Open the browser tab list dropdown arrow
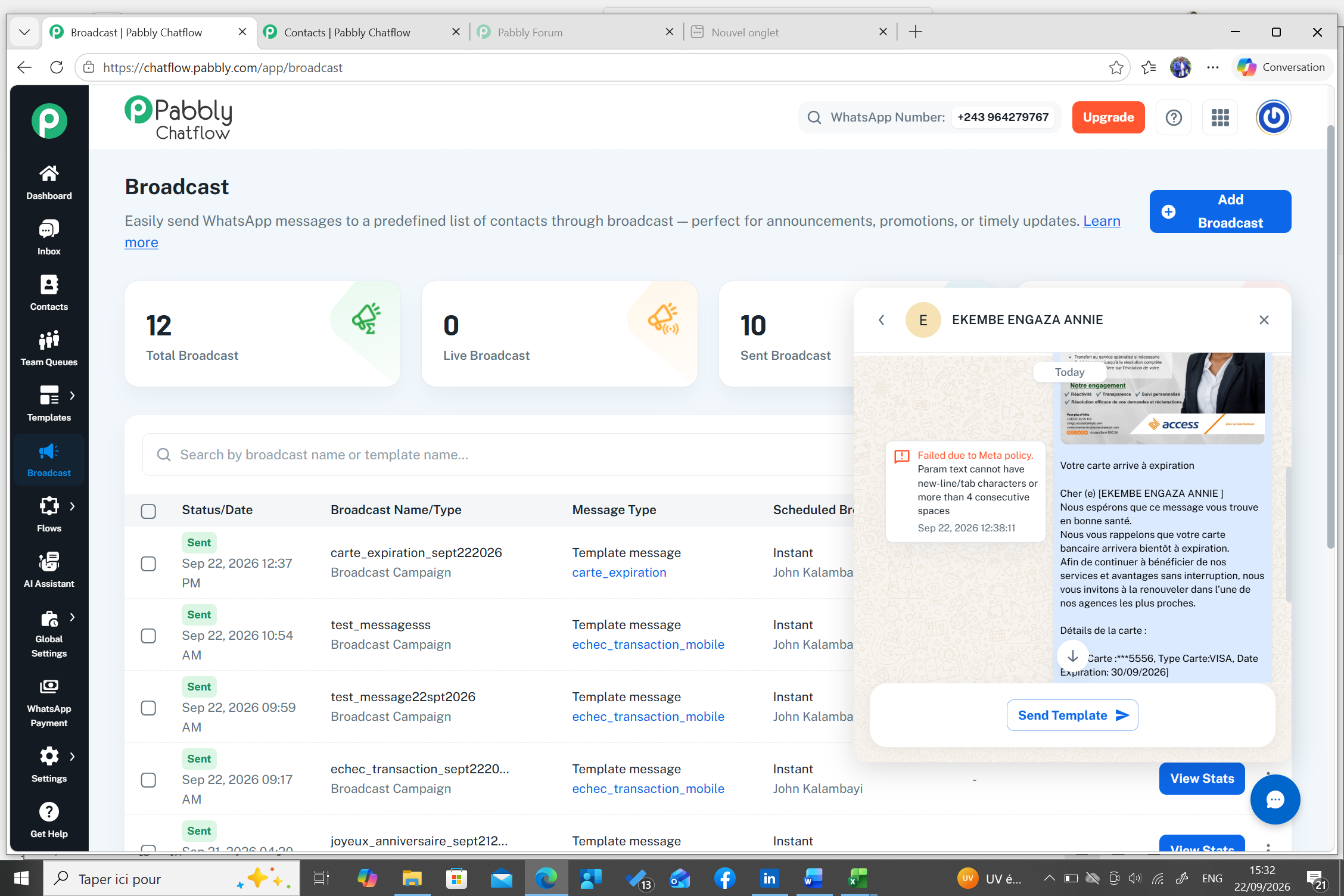Image resolution: width=1344 pixels, height=896 pixels. tap(24, 32)
